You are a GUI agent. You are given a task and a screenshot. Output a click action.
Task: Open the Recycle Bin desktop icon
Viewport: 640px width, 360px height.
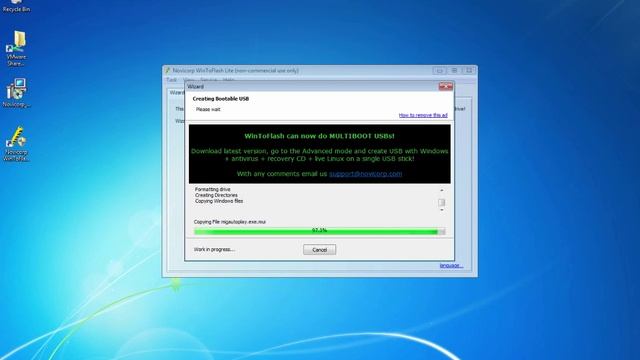pos(16,6)
